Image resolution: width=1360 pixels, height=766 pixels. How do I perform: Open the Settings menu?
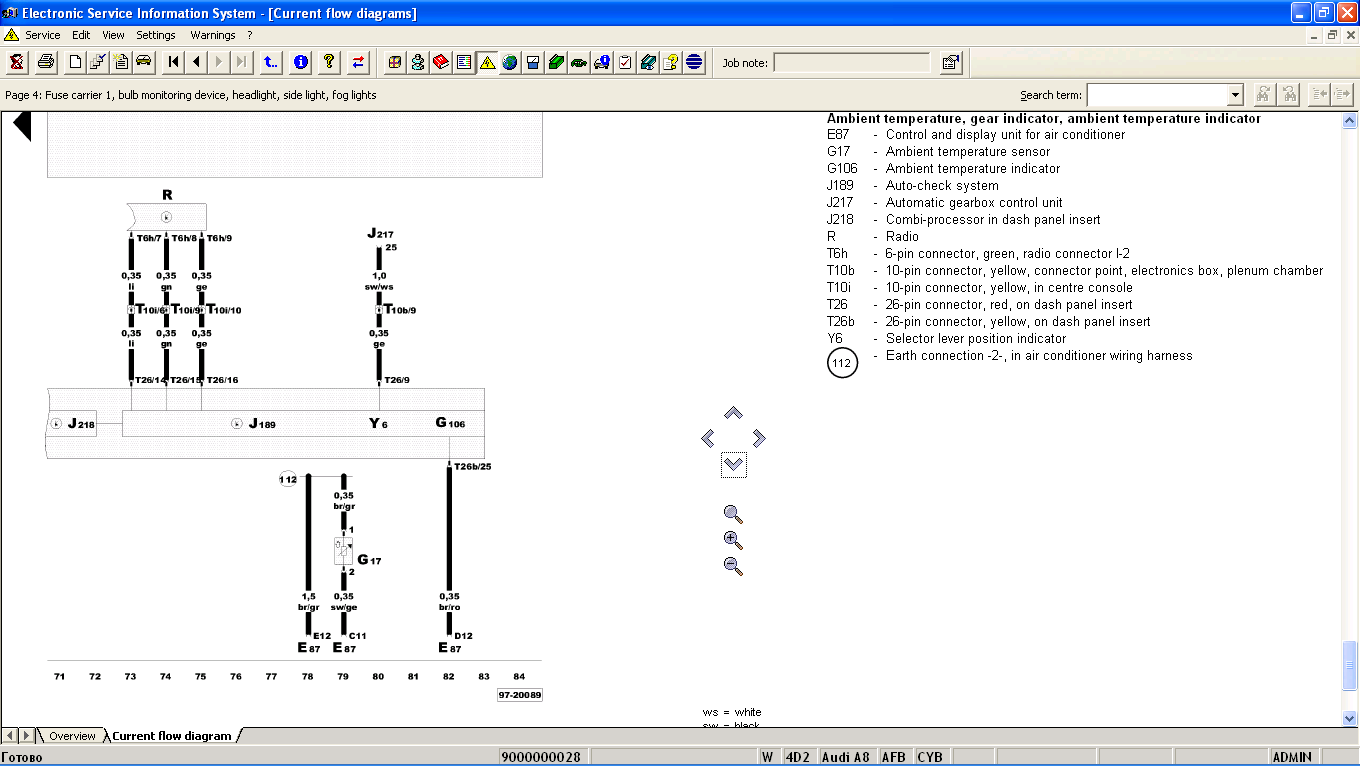tap(156, 35)
